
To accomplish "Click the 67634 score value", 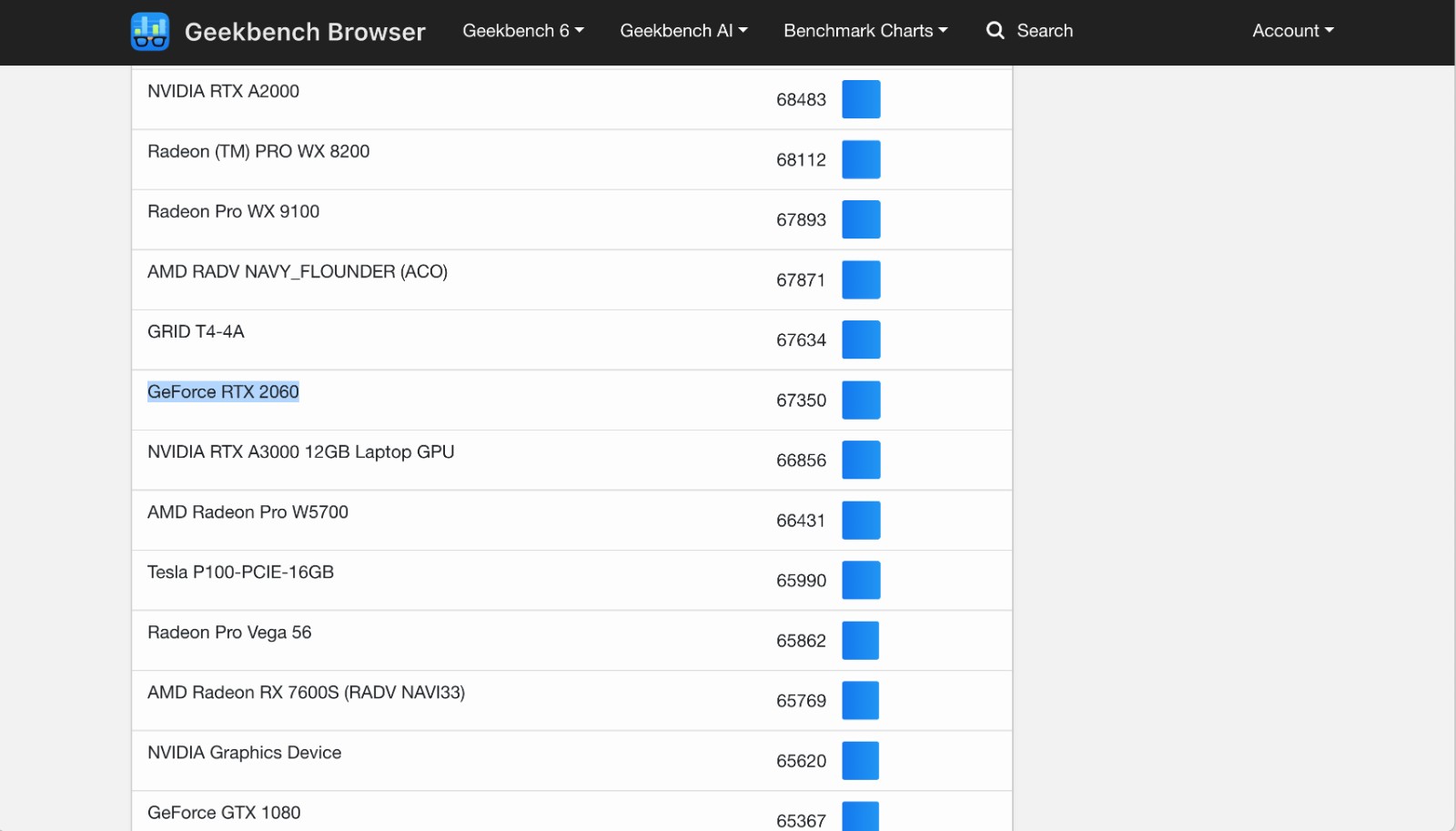I will 801,339.
